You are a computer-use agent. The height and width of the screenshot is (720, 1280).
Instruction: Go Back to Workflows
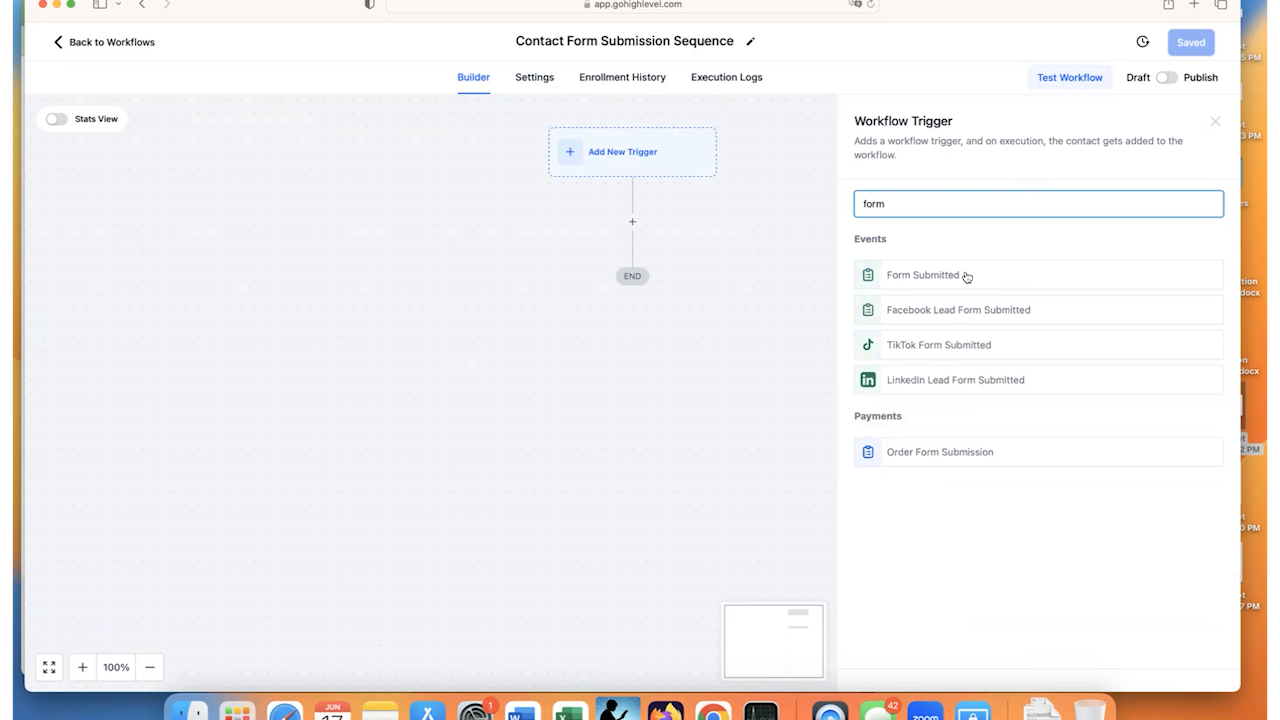click(x=103, y=42)
